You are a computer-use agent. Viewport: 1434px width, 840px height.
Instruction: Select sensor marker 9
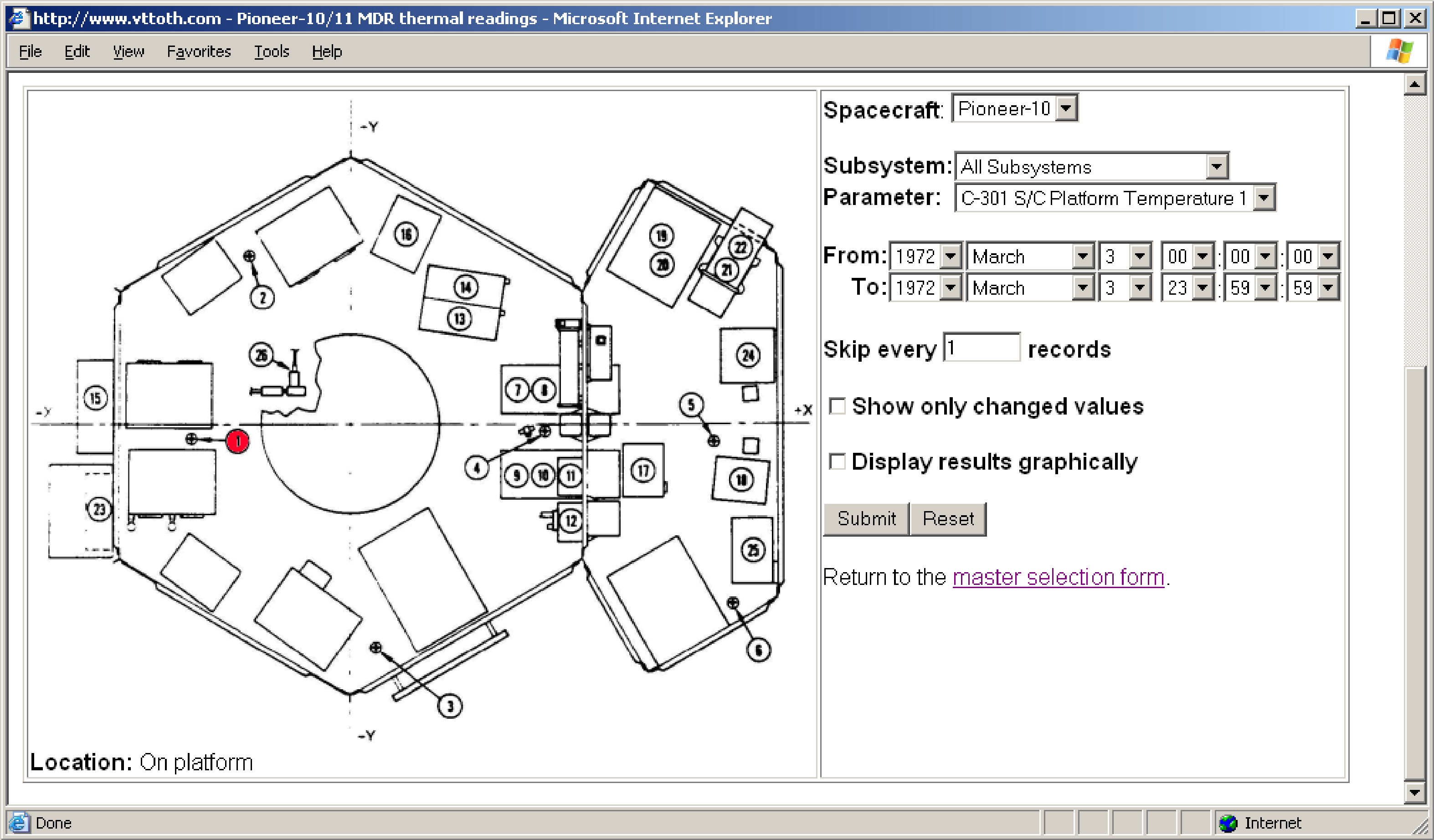tap(516, 476)
